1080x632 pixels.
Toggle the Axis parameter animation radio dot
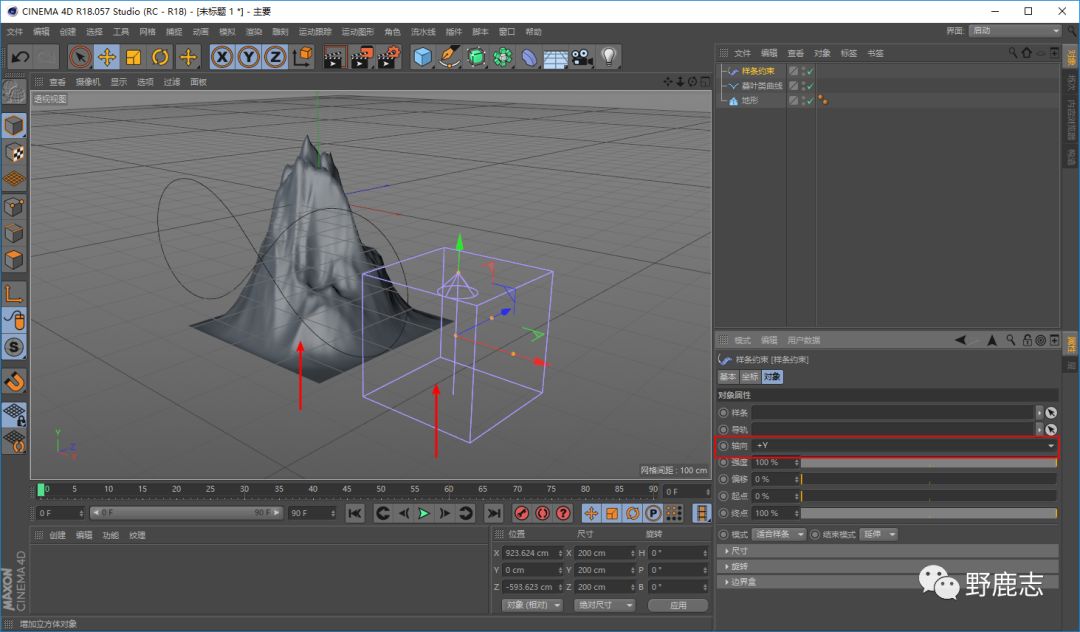click(x=723, y=445)
